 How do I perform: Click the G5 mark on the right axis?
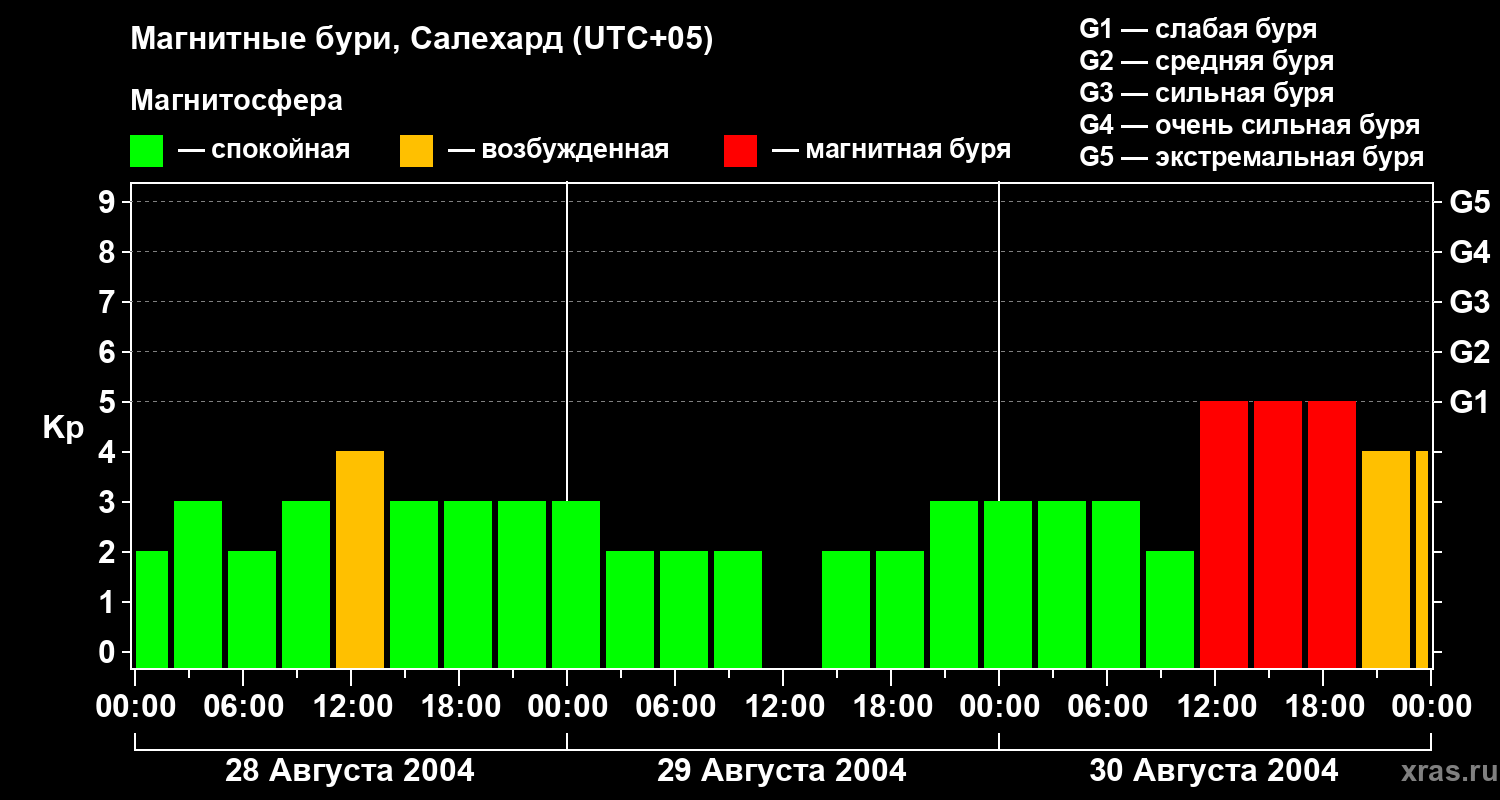coord(1469,202)
